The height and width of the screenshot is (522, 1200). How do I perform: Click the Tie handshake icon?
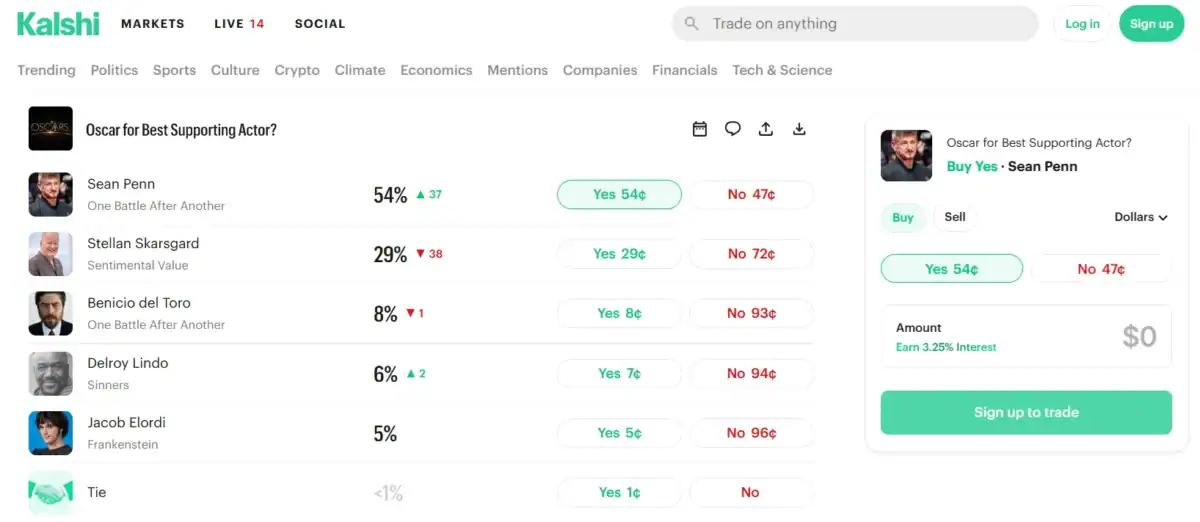pyautogui.click(x=50, y=492)
